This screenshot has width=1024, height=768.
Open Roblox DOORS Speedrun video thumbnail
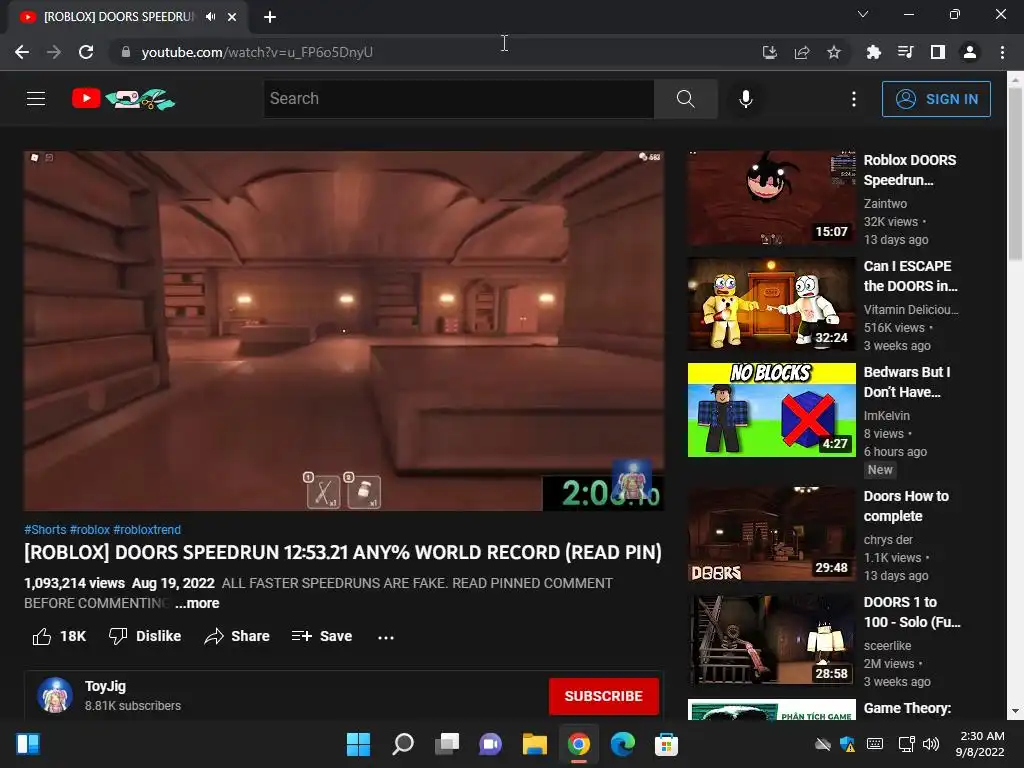[771, 198]
